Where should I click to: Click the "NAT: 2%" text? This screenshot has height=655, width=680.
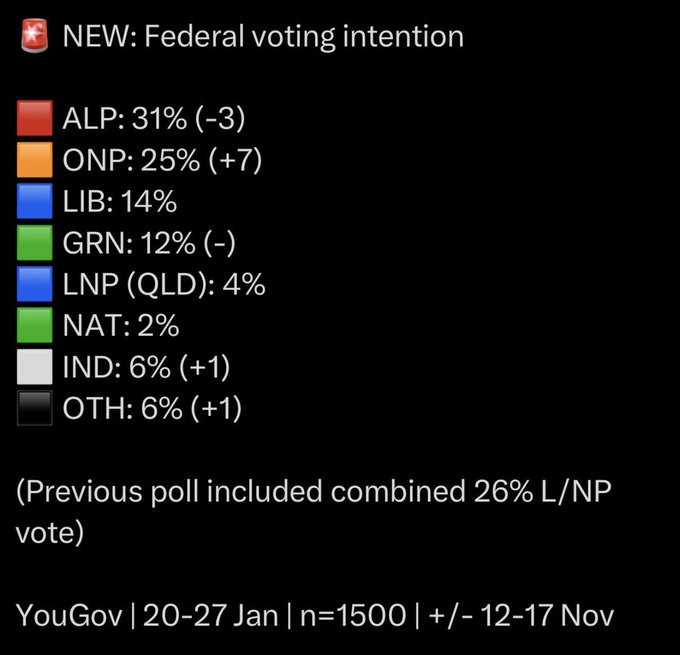[120, 326]
